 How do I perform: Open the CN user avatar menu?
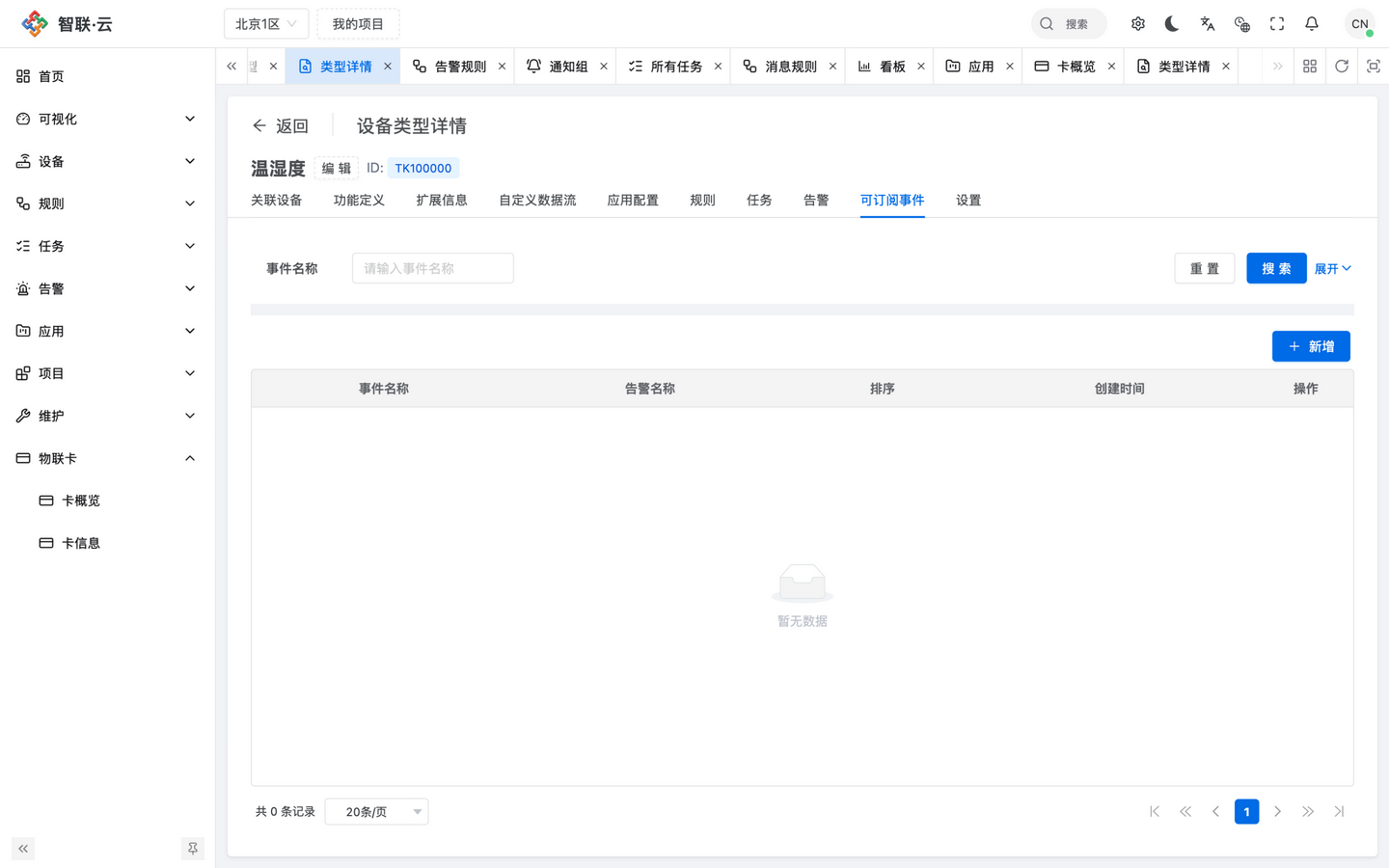(x=1360, y=24)
